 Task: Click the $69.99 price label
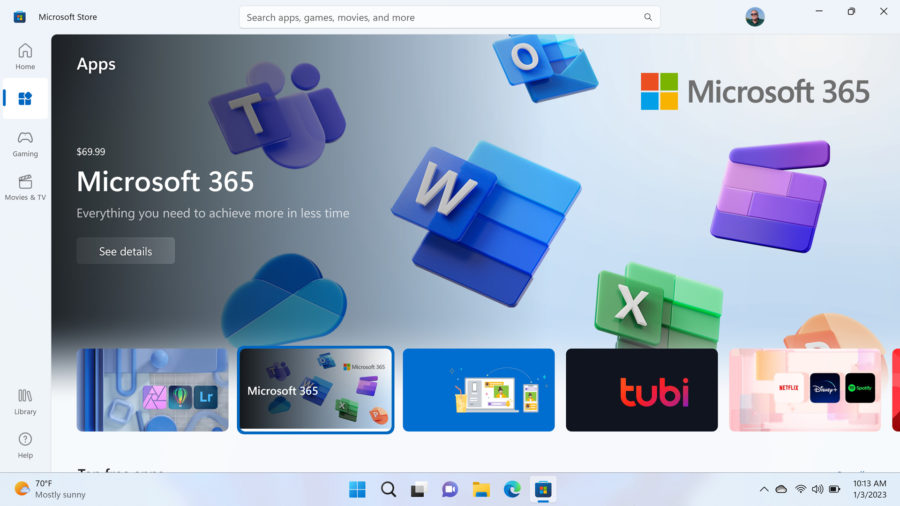[x=91, y=151]
